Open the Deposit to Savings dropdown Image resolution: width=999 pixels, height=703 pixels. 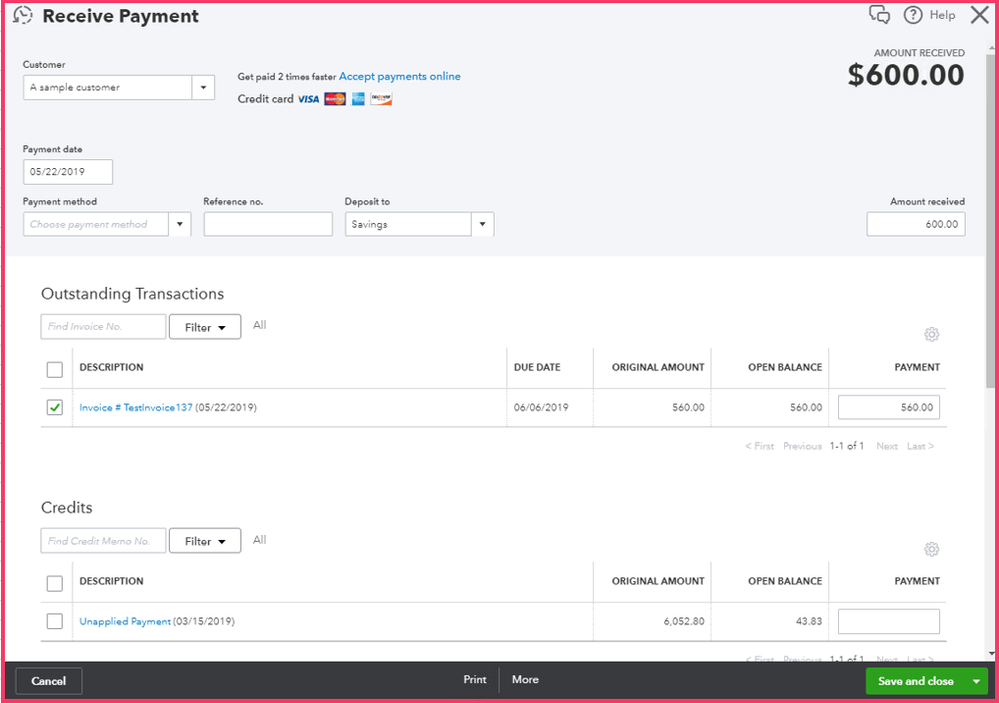(482, 224)
